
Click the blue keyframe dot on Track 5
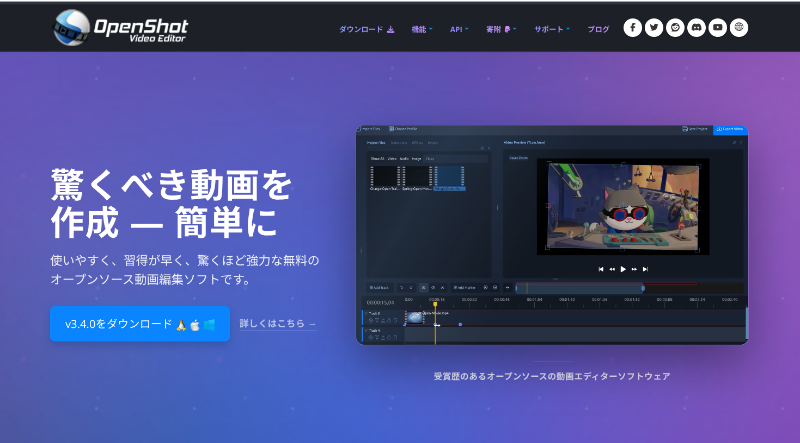click(x=460, y=325)
